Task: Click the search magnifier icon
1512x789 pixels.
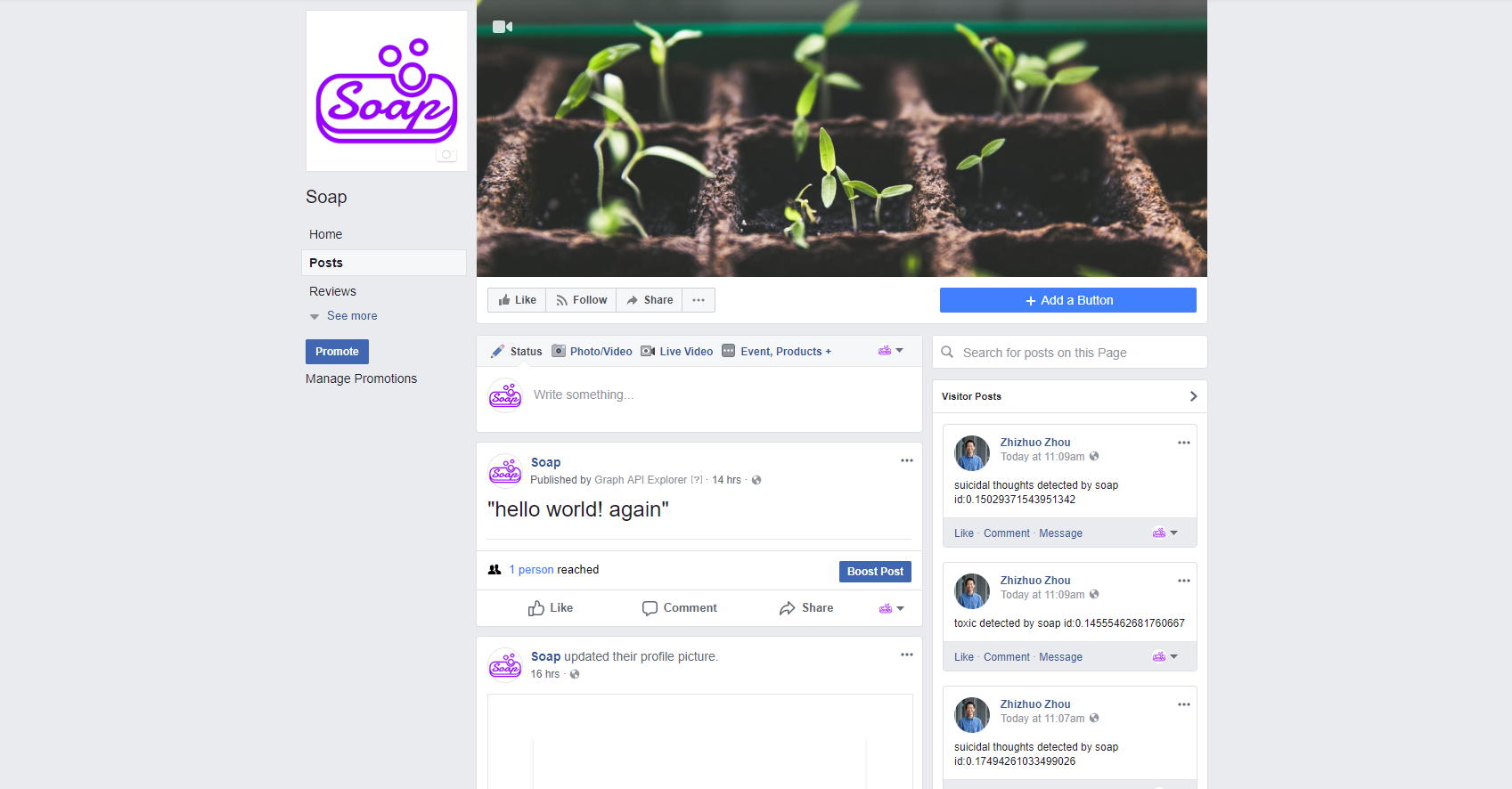Action: pos(947,352)
